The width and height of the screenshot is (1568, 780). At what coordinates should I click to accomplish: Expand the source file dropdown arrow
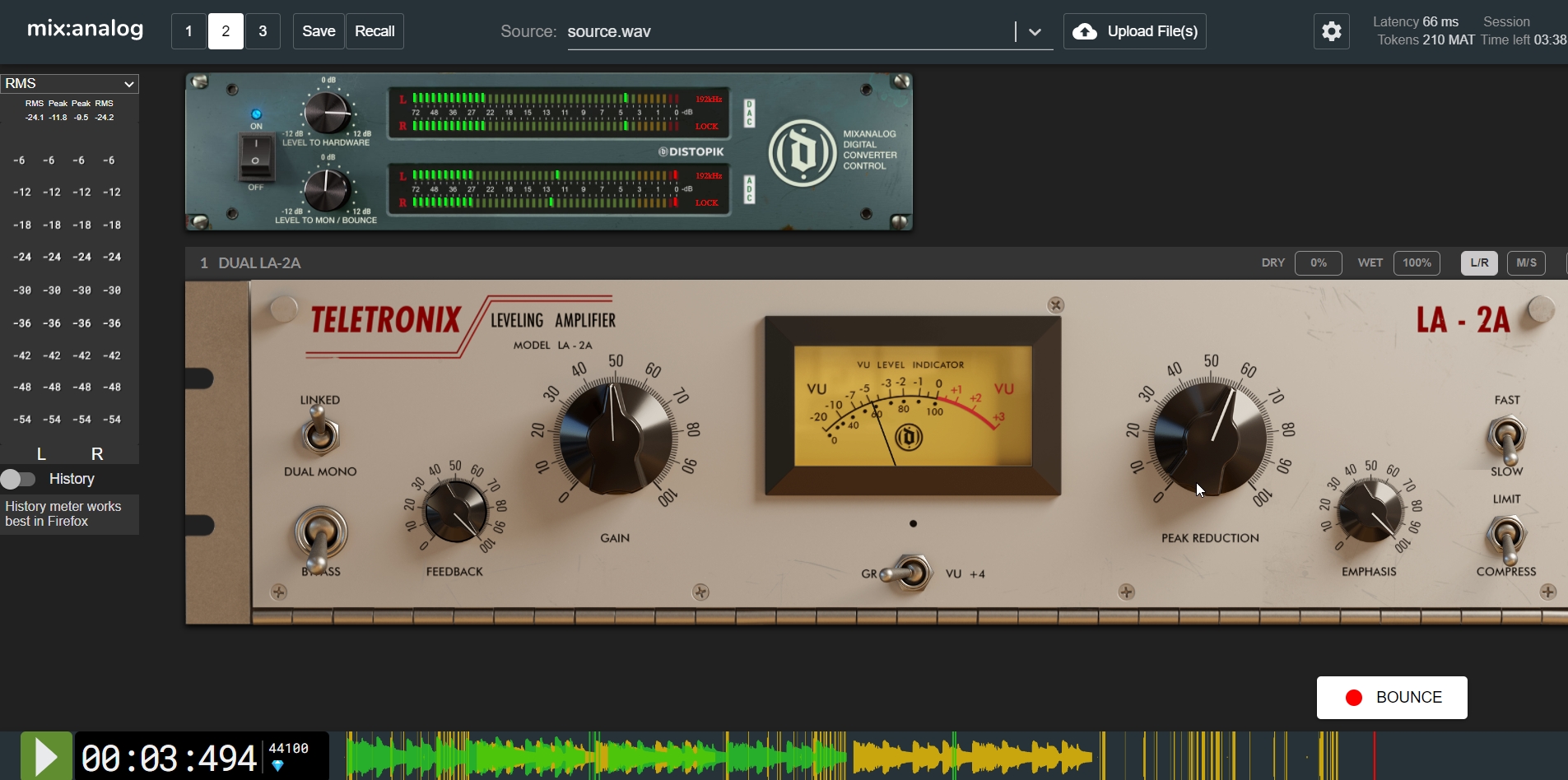(1035, 32)
